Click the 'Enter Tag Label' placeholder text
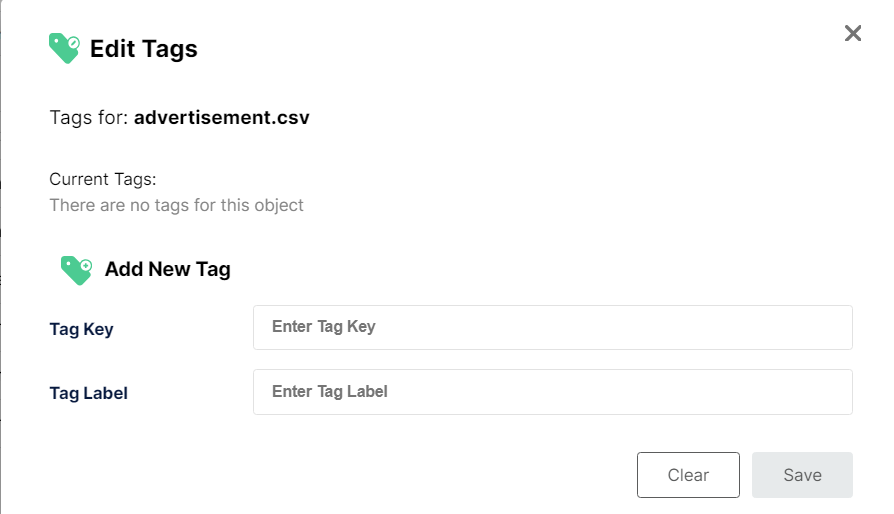 [329, 392]
